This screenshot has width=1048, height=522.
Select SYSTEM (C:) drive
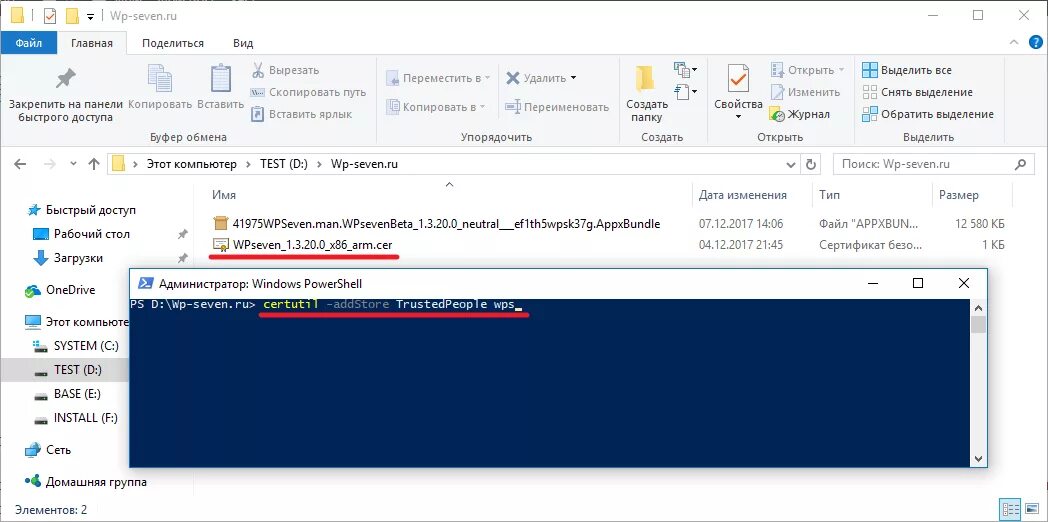pos(86,346)
